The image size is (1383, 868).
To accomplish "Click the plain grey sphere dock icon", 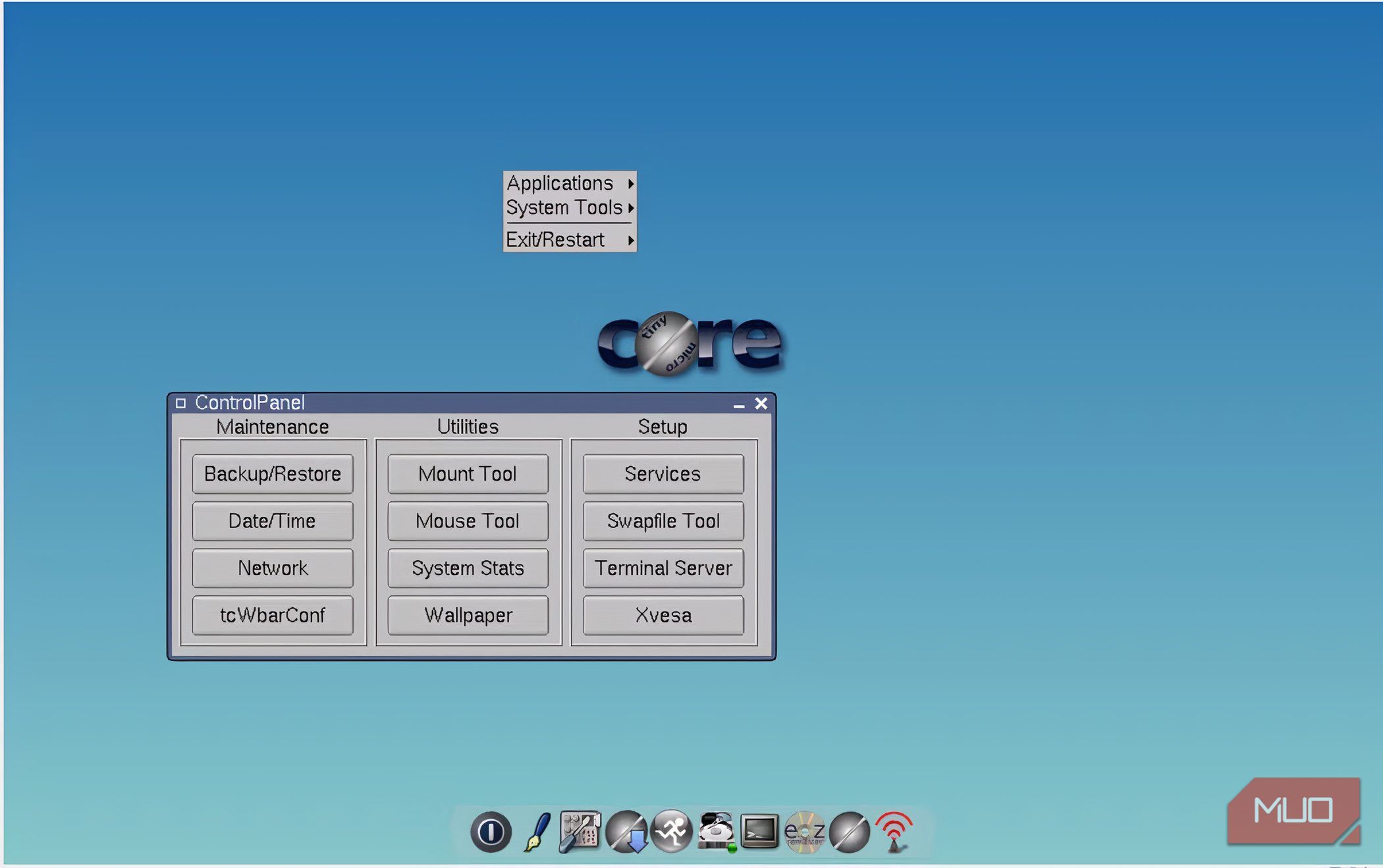I will pyautogui.click(x=849, y=832).
